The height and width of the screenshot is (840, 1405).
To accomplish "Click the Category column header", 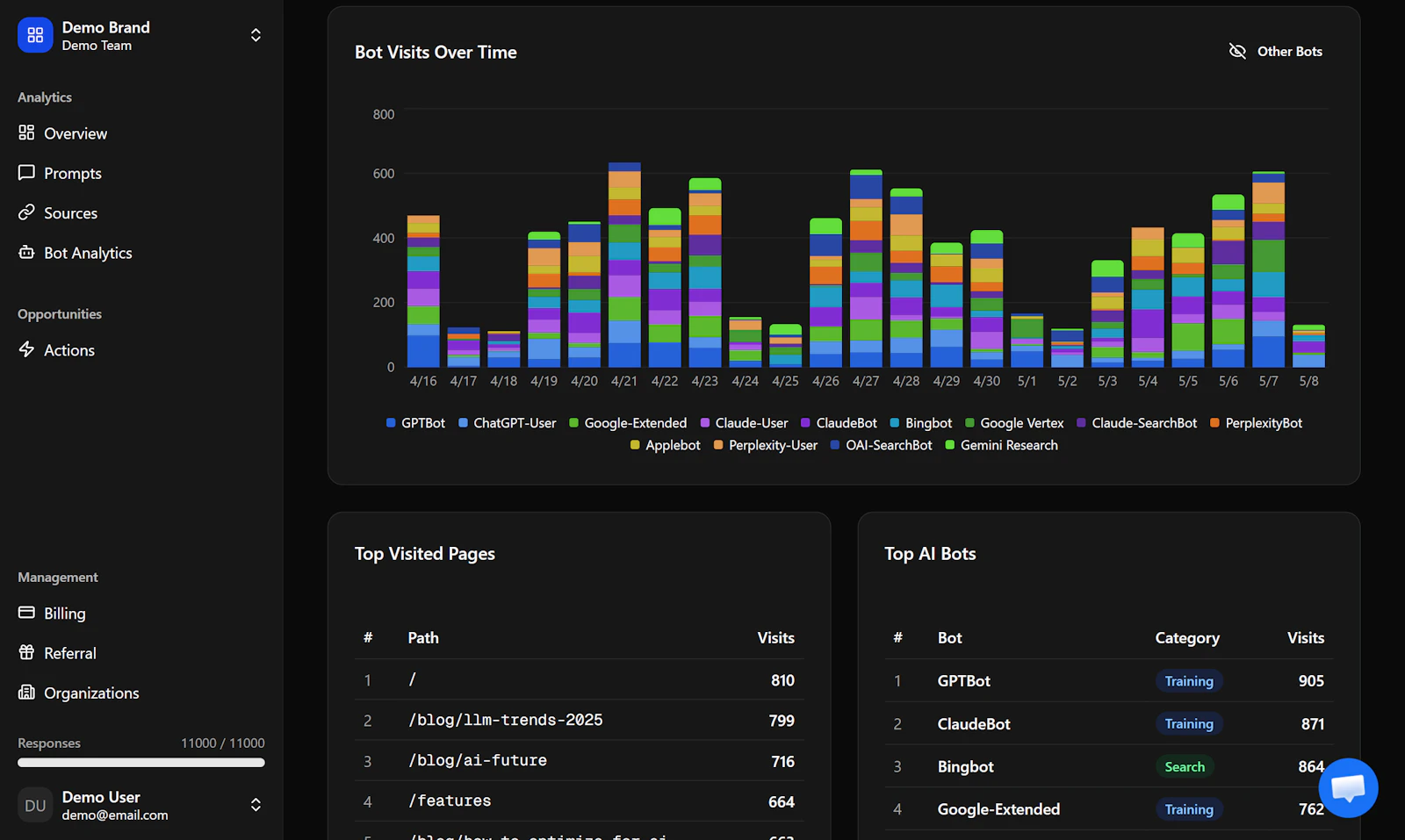I will point(1187,638).
